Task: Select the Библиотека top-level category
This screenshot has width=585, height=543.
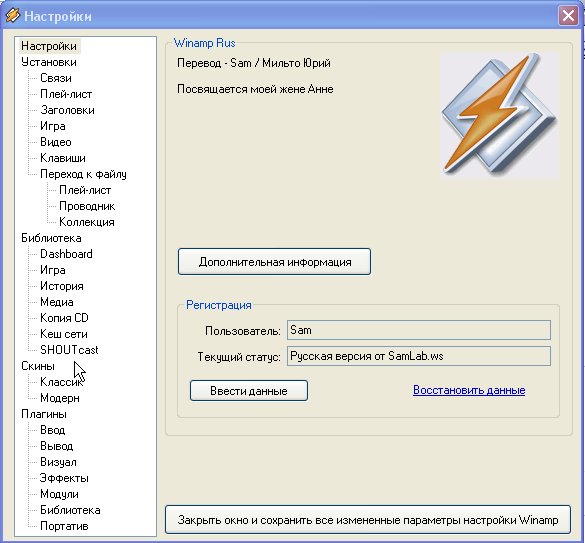Action: tap(51, 238)
